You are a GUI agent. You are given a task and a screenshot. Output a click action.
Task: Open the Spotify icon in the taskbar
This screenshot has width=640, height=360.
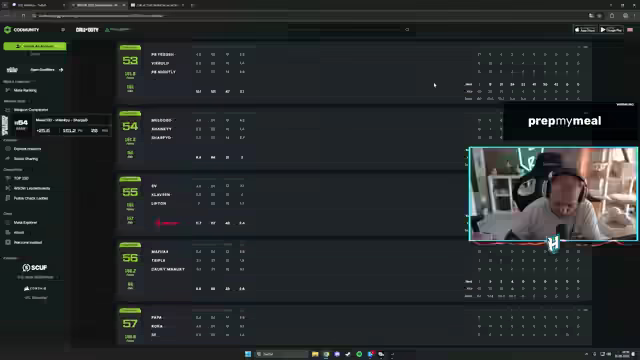359,354
